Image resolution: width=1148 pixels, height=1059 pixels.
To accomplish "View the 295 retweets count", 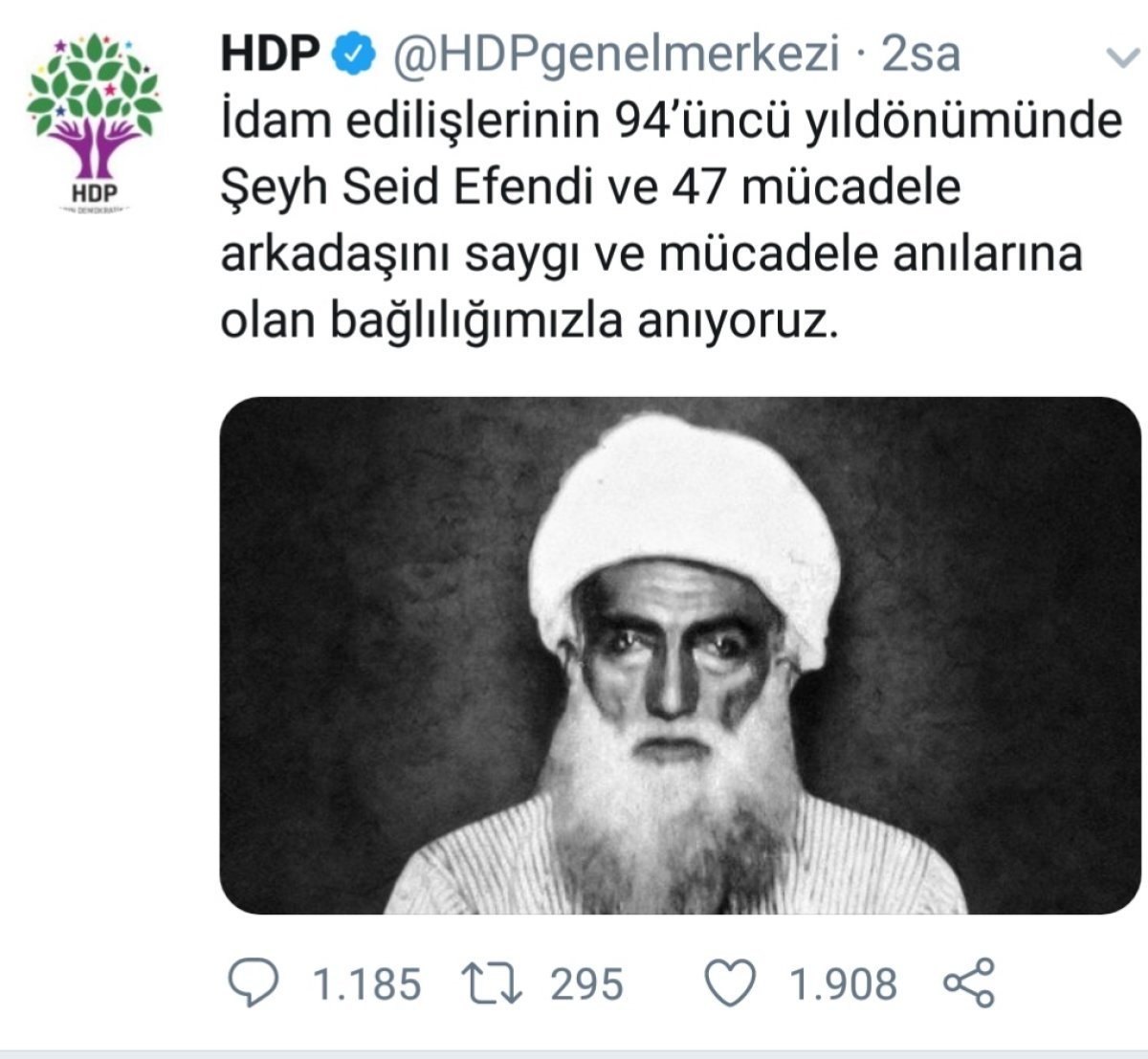I will [x=586, y=984].
